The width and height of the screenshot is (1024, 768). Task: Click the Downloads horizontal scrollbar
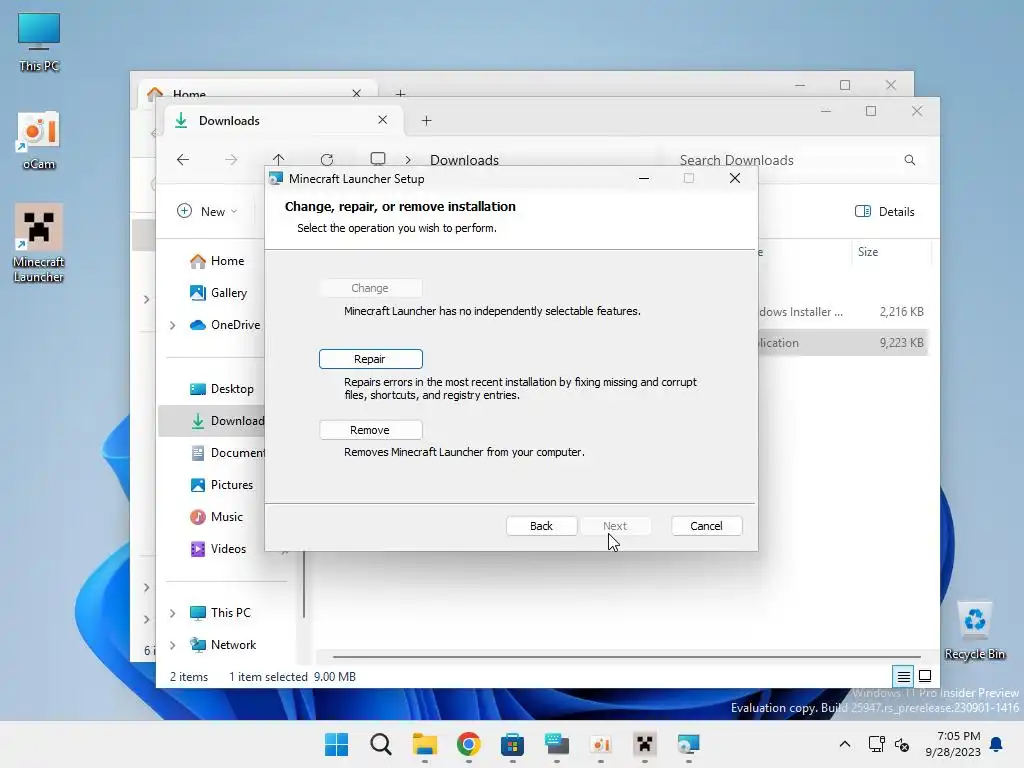[627, 656]
